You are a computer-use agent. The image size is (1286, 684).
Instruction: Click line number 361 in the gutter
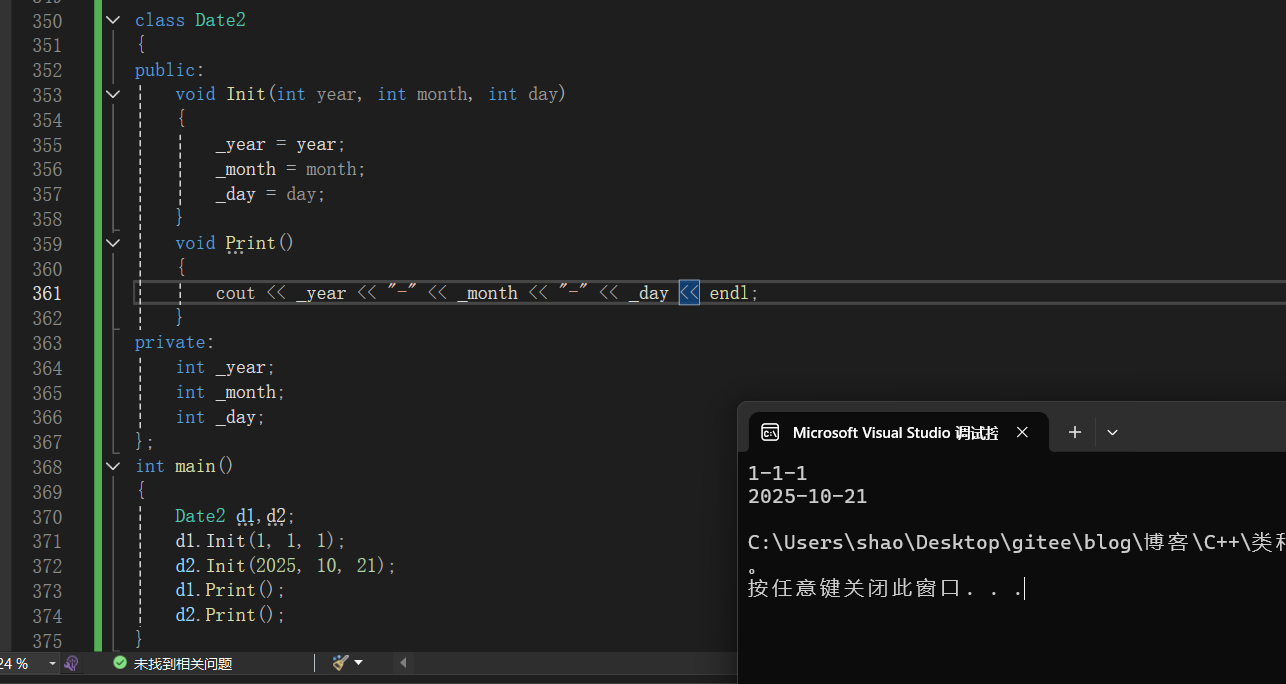[x=46, y=293]
